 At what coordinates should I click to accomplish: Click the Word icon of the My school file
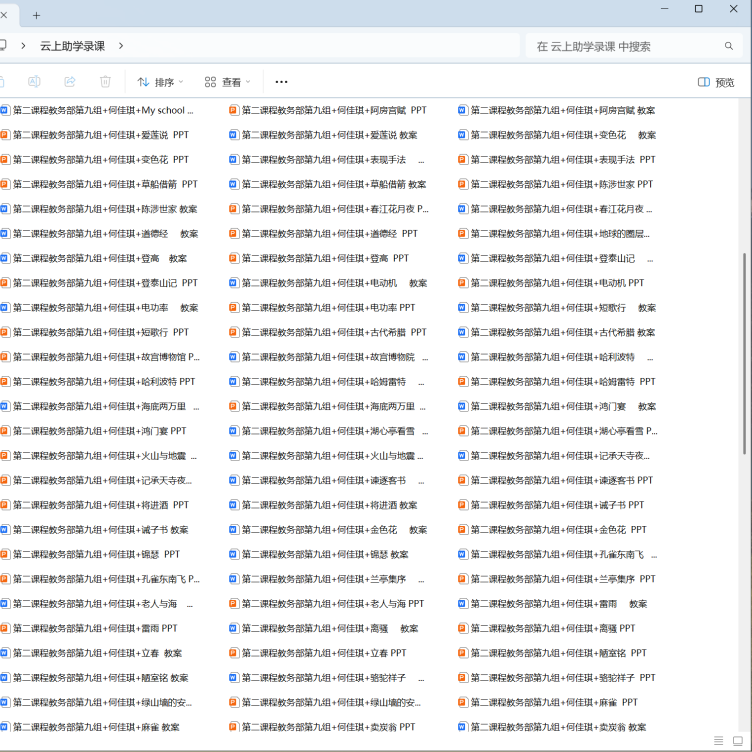tap(5, 110)
